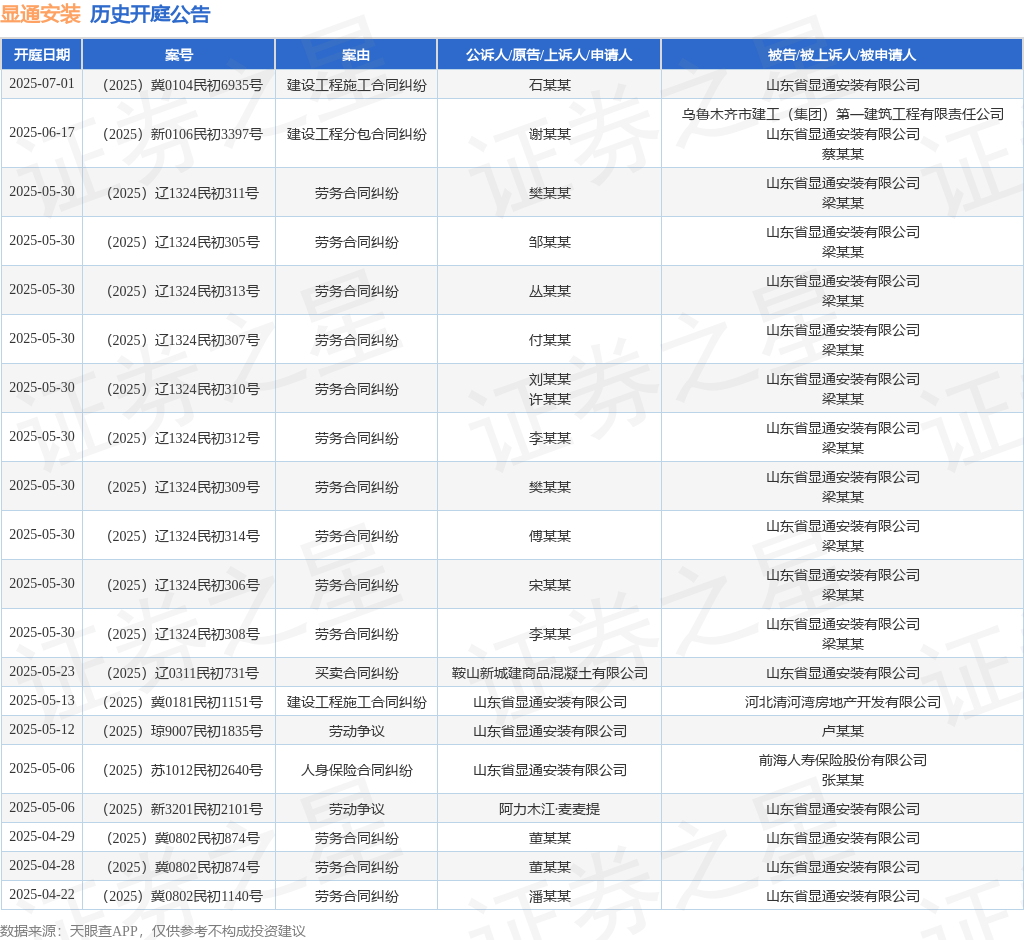Viewport: 1024px width, 940px height.
Task: Click plaintiff 潘某某
Action: tap(549, 896)
